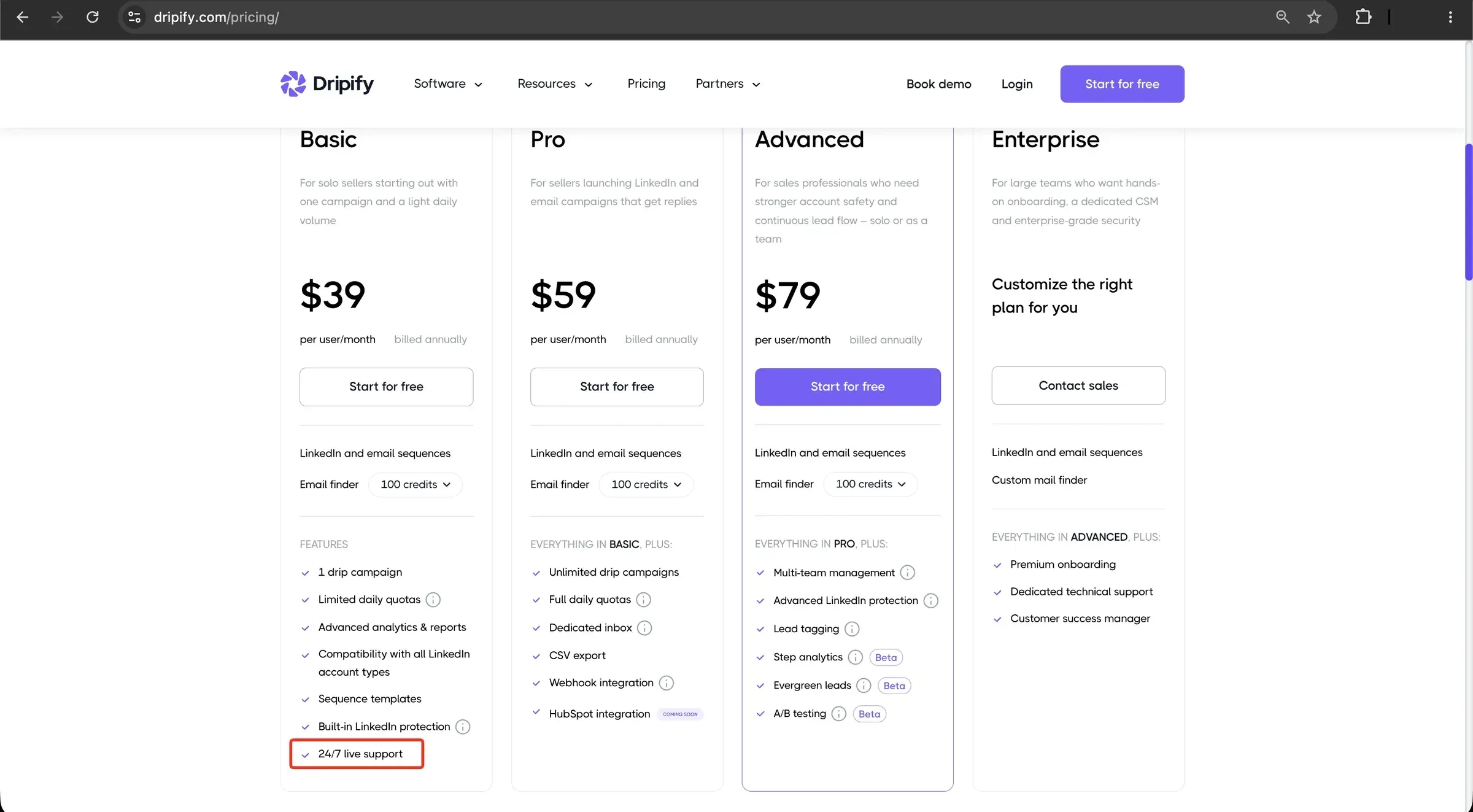The image size is (1473, 812).
Task: Click the zoom magnifier icon in address bar
Action: click(x=1283, y=17)
